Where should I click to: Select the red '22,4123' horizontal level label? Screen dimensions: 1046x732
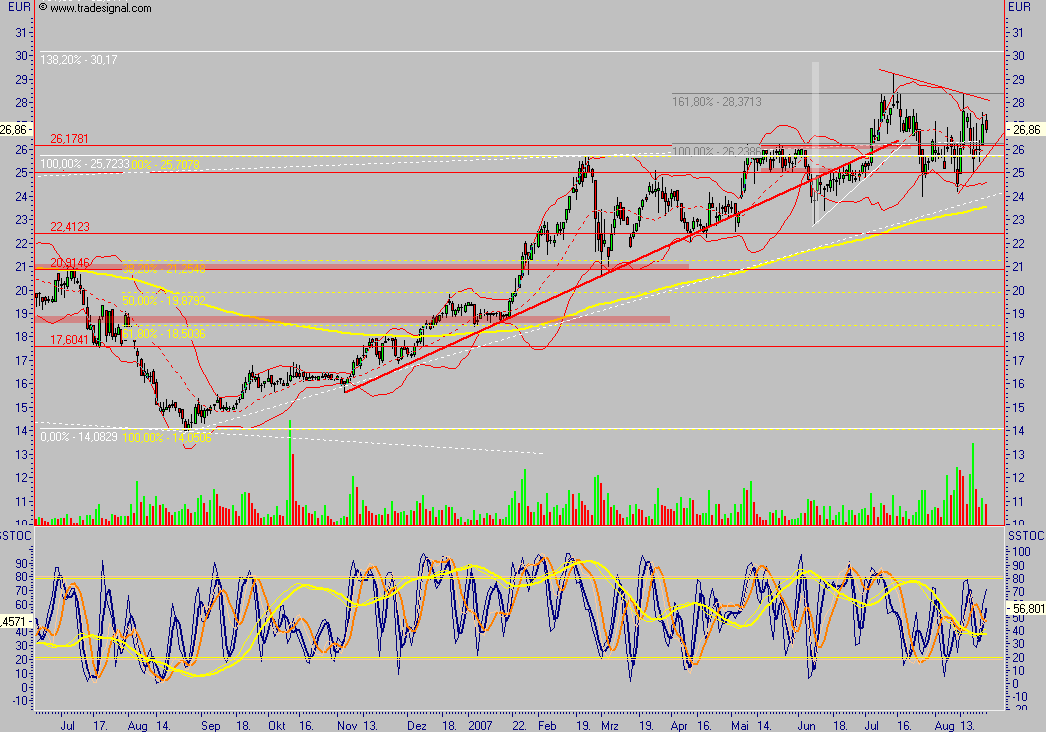[x=69, y=227]
